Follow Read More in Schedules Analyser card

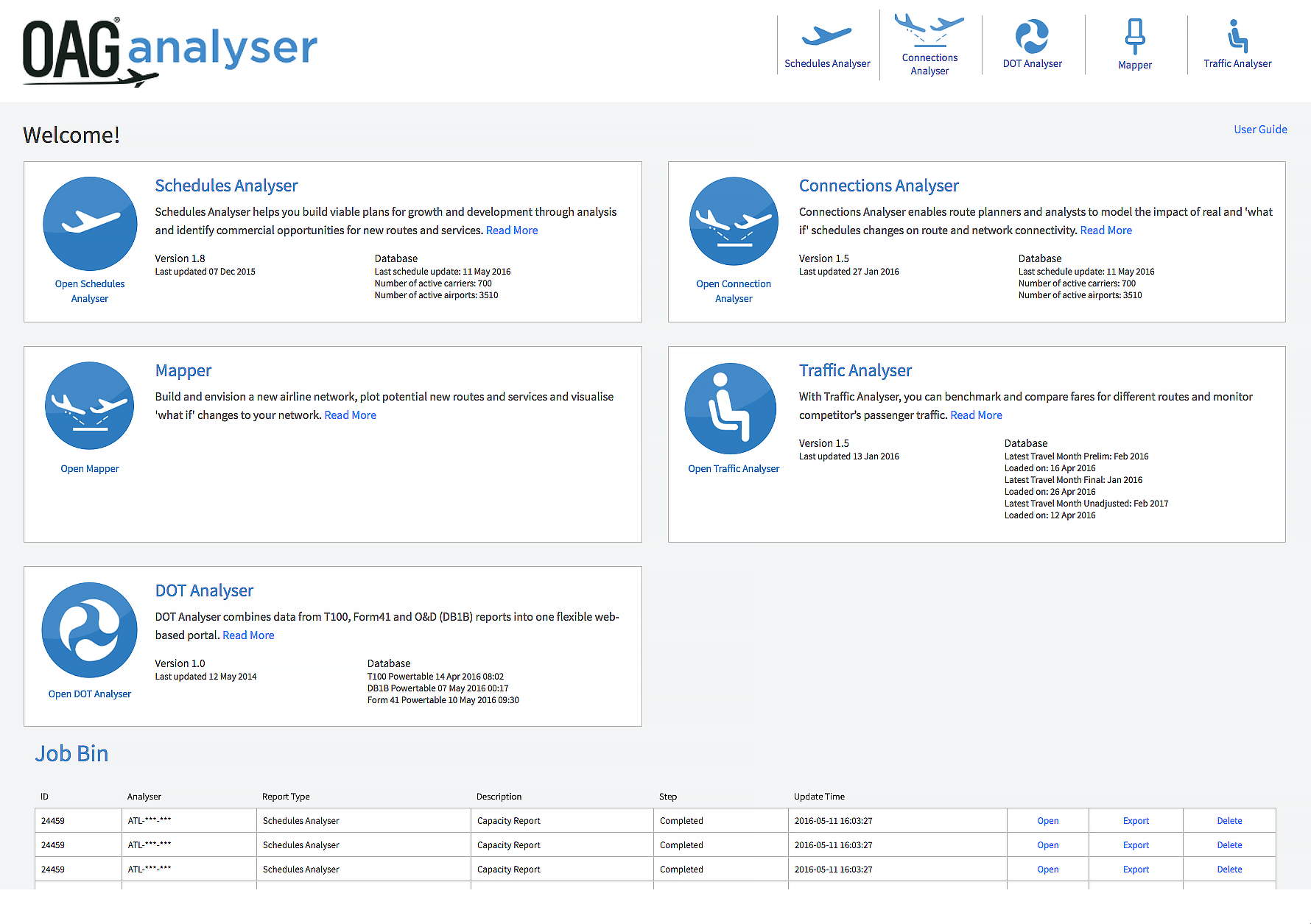[x=512, y=230]
